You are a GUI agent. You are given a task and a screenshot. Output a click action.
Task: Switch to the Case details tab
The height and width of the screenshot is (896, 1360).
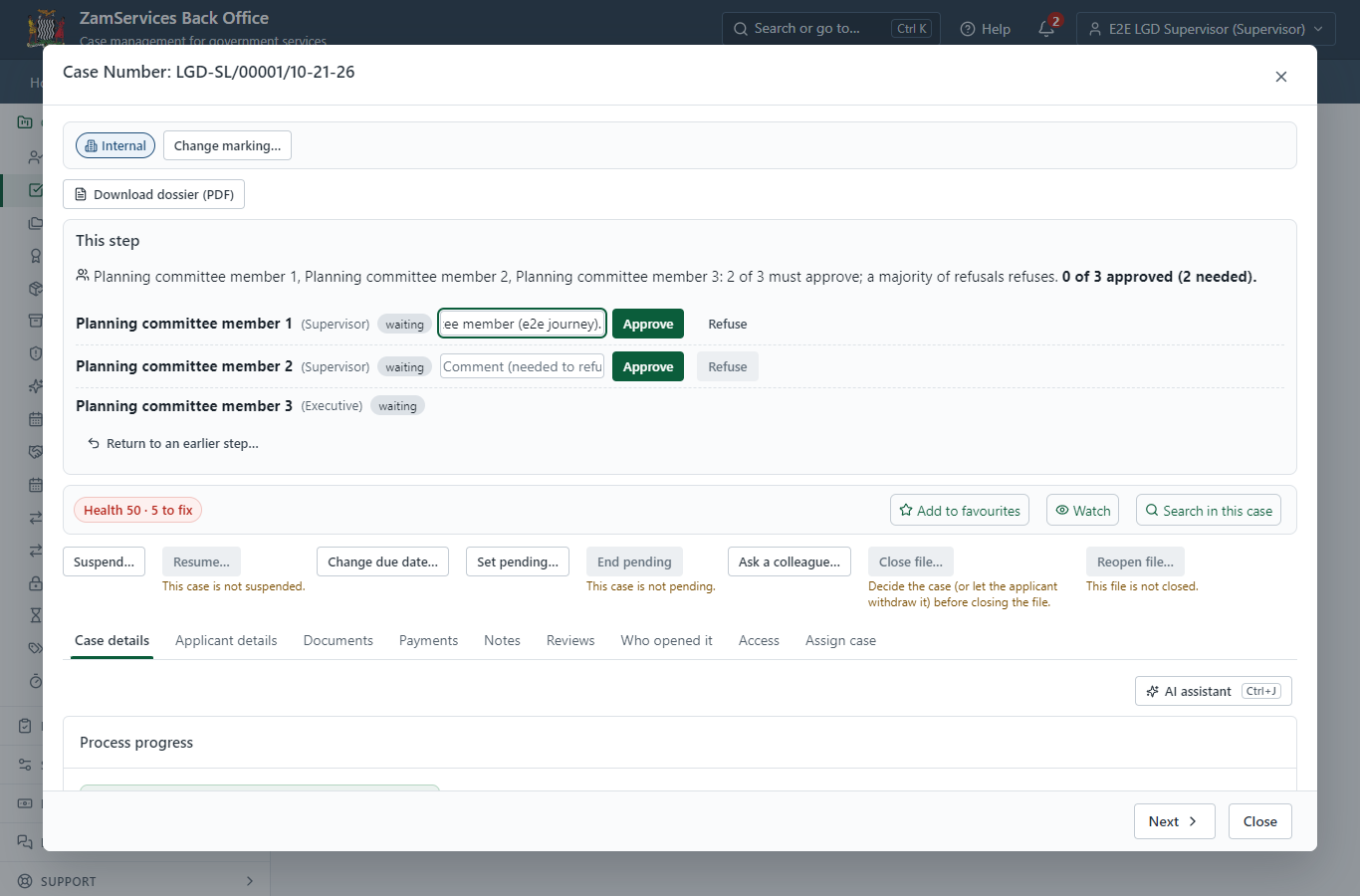point(113,640)
